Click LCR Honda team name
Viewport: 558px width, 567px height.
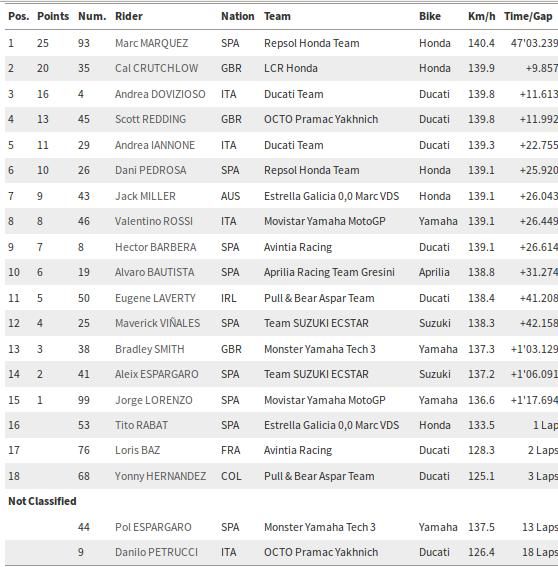(291, 68)
